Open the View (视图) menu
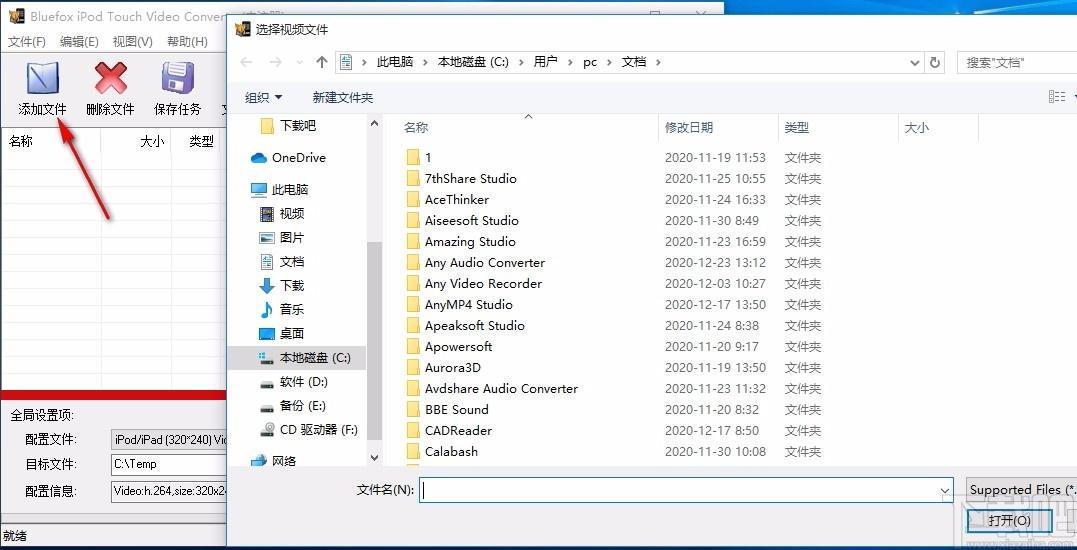The width and height of the screenshot is (1077, 550). 133,42
